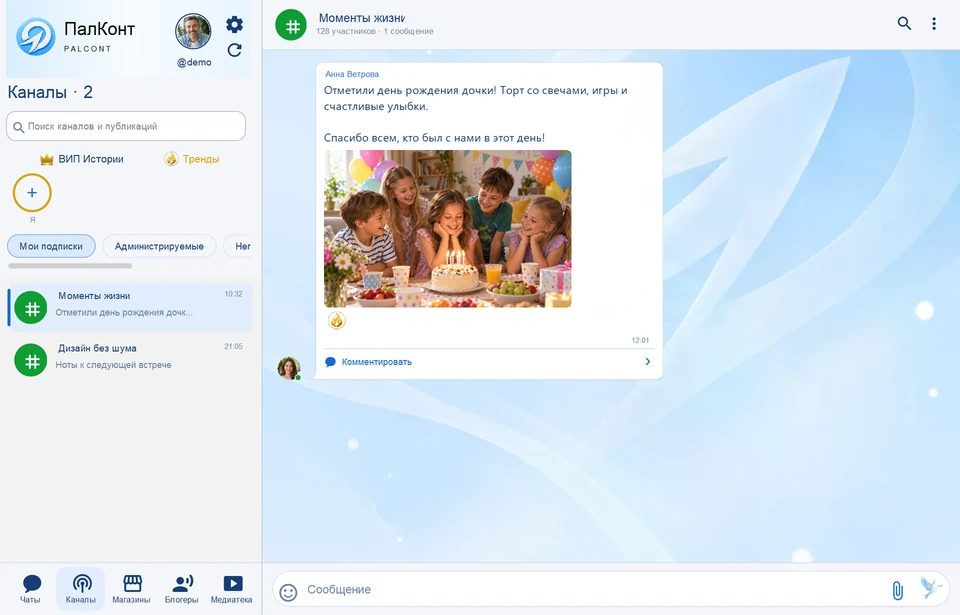Focus the channel and publication search field
The height and width of the screenshot is (615, 960).
click(126, 126)
